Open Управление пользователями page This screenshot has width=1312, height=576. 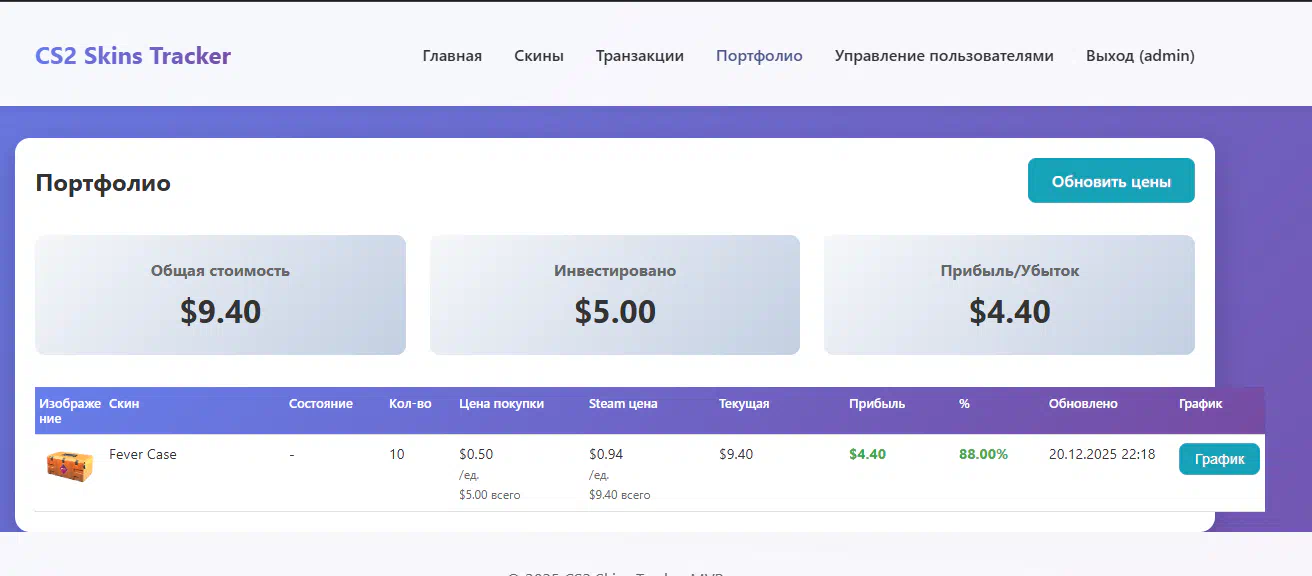click(x=944, y=56)
